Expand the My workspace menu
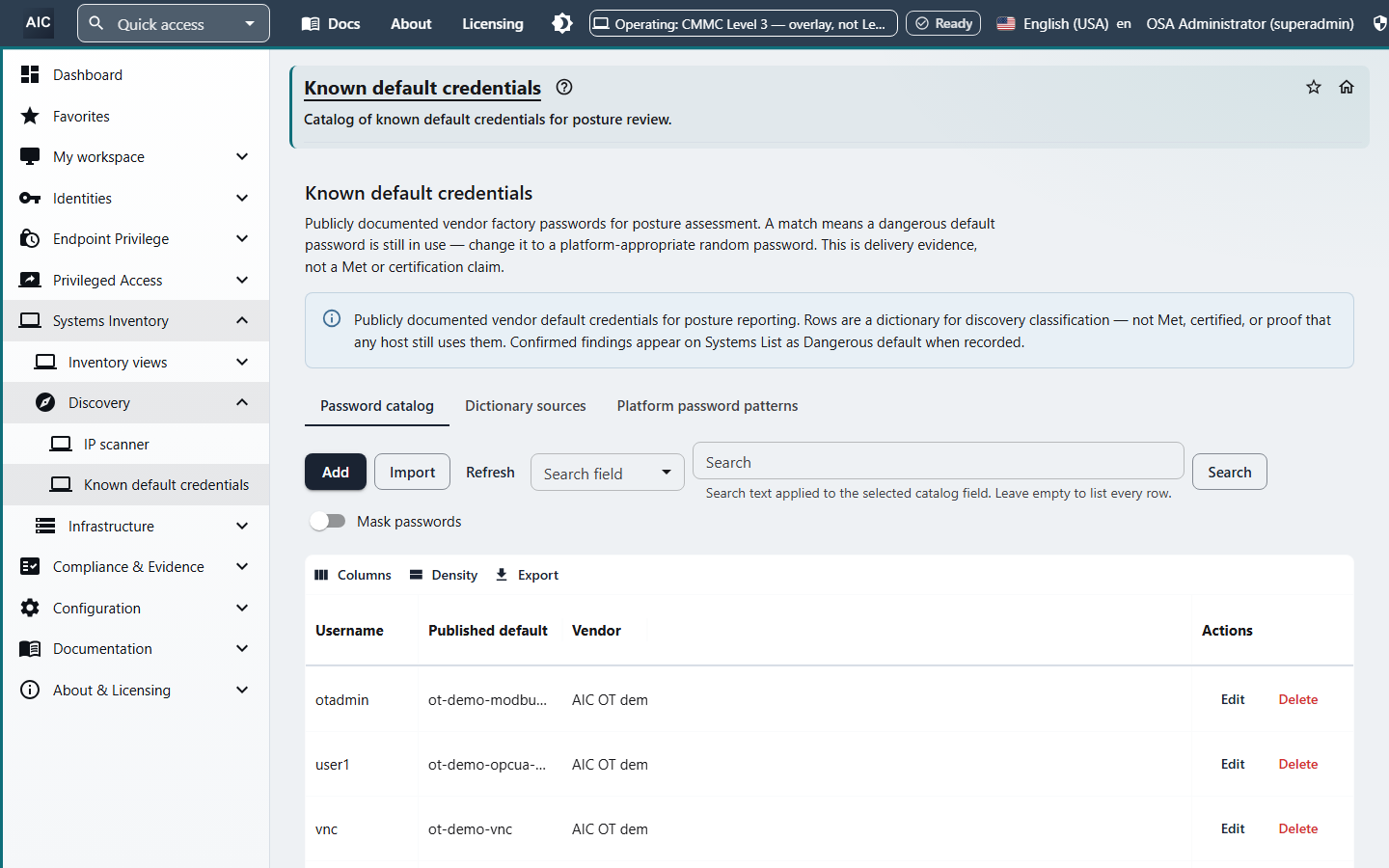 [136, 156]
